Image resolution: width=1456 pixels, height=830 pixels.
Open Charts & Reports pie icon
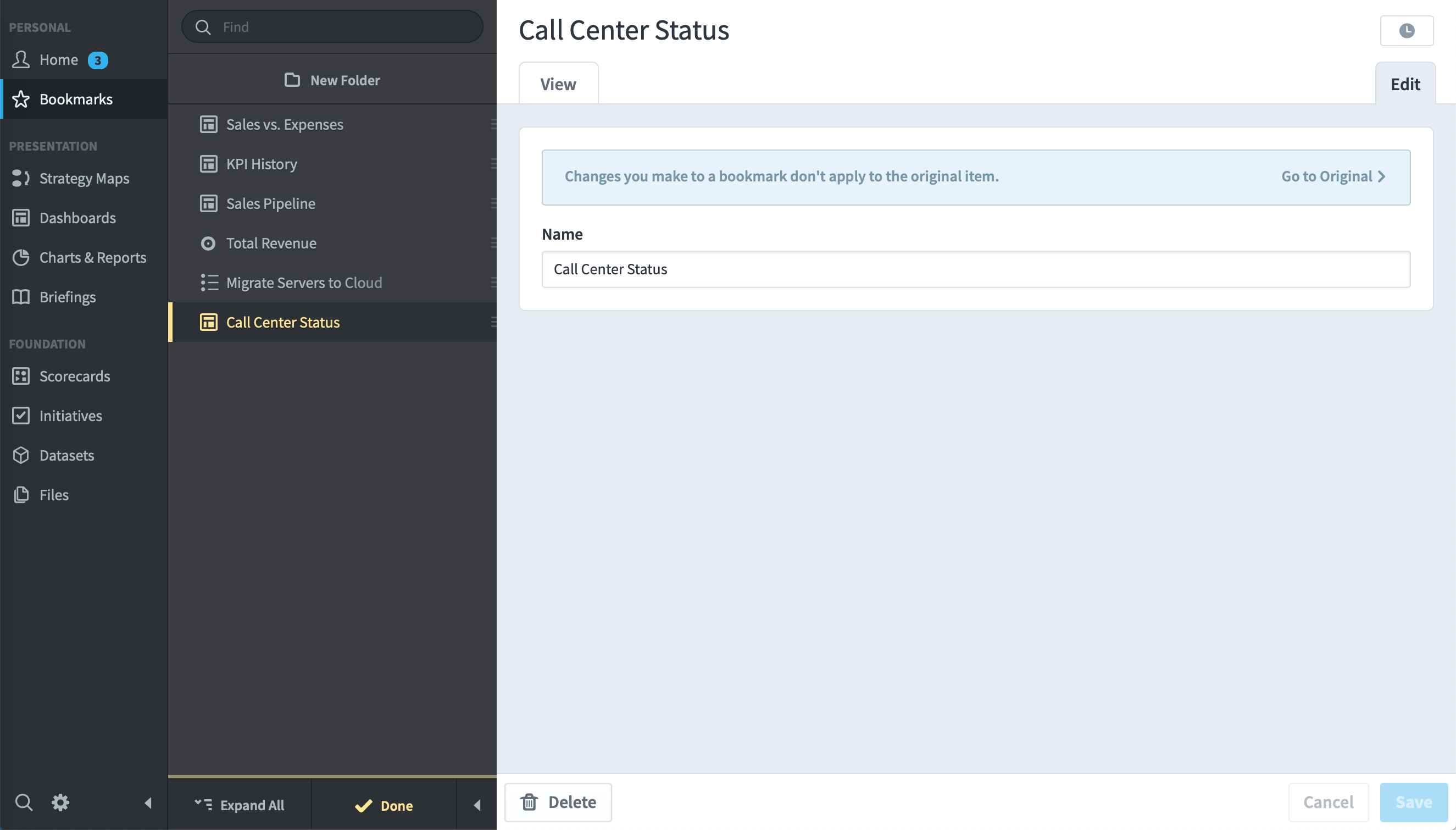(21, 258)
